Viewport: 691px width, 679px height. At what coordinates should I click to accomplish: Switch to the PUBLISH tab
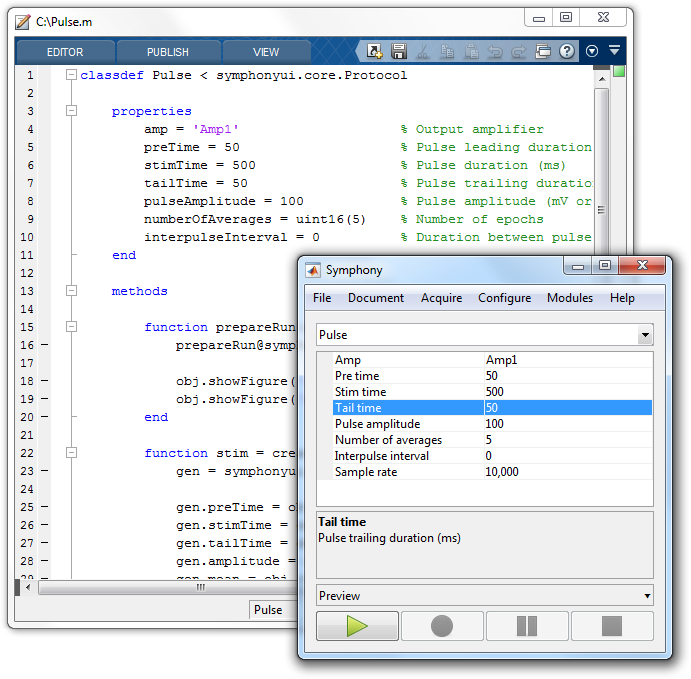(167, 52)
